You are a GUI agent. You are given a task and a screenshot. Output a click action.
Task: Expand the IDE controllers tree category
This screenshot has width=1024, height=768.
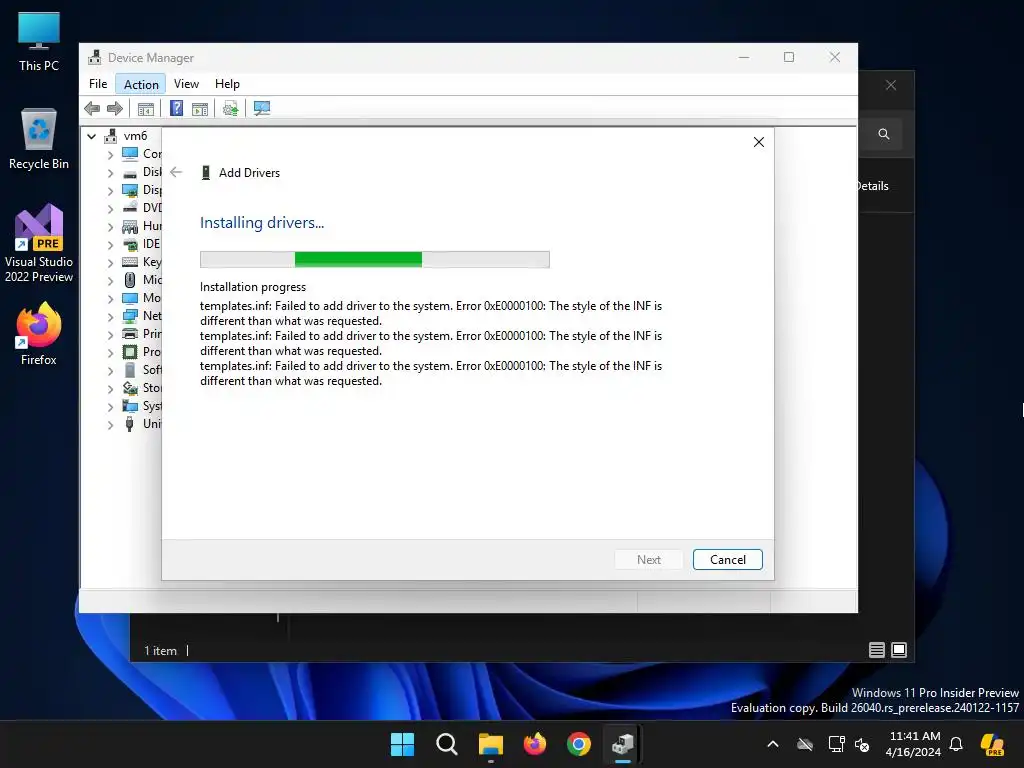coord(110,244)
